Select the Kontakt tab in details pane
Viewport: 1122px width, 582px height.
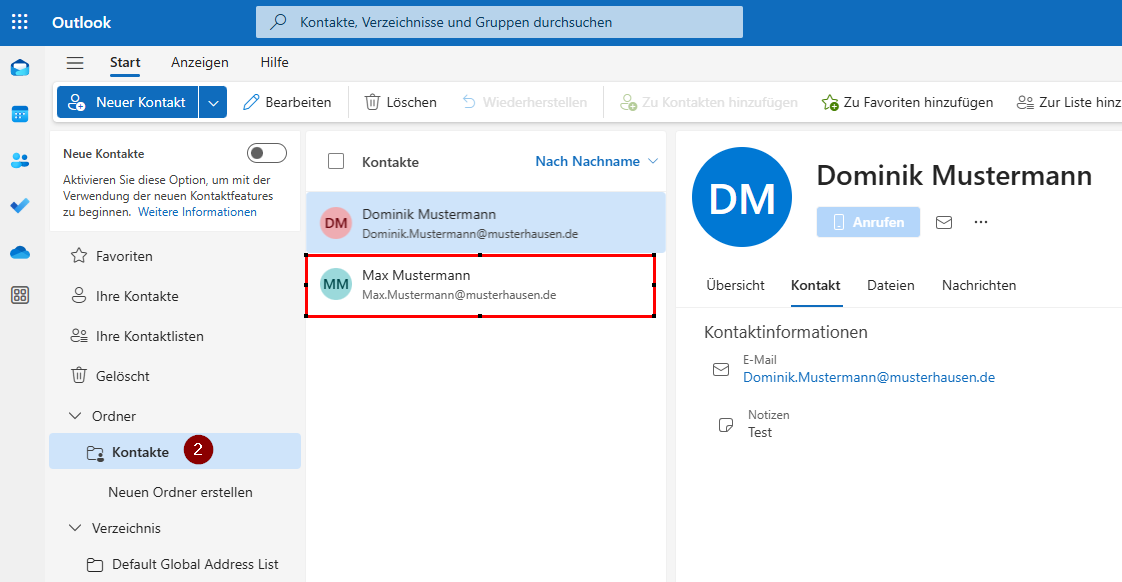click(816, 285)
